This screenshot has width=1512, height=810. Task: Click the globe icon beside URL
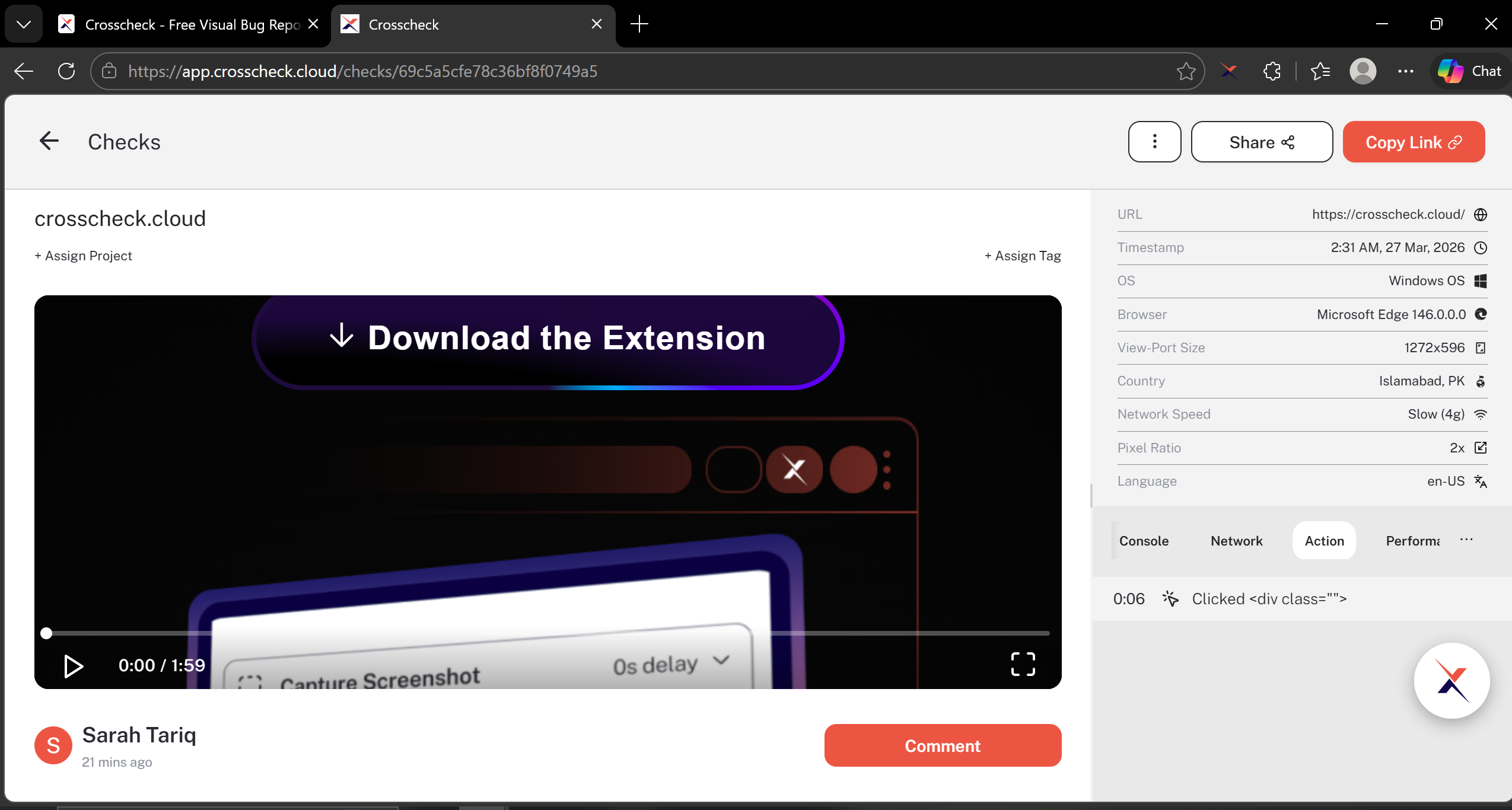(1481, 215)
